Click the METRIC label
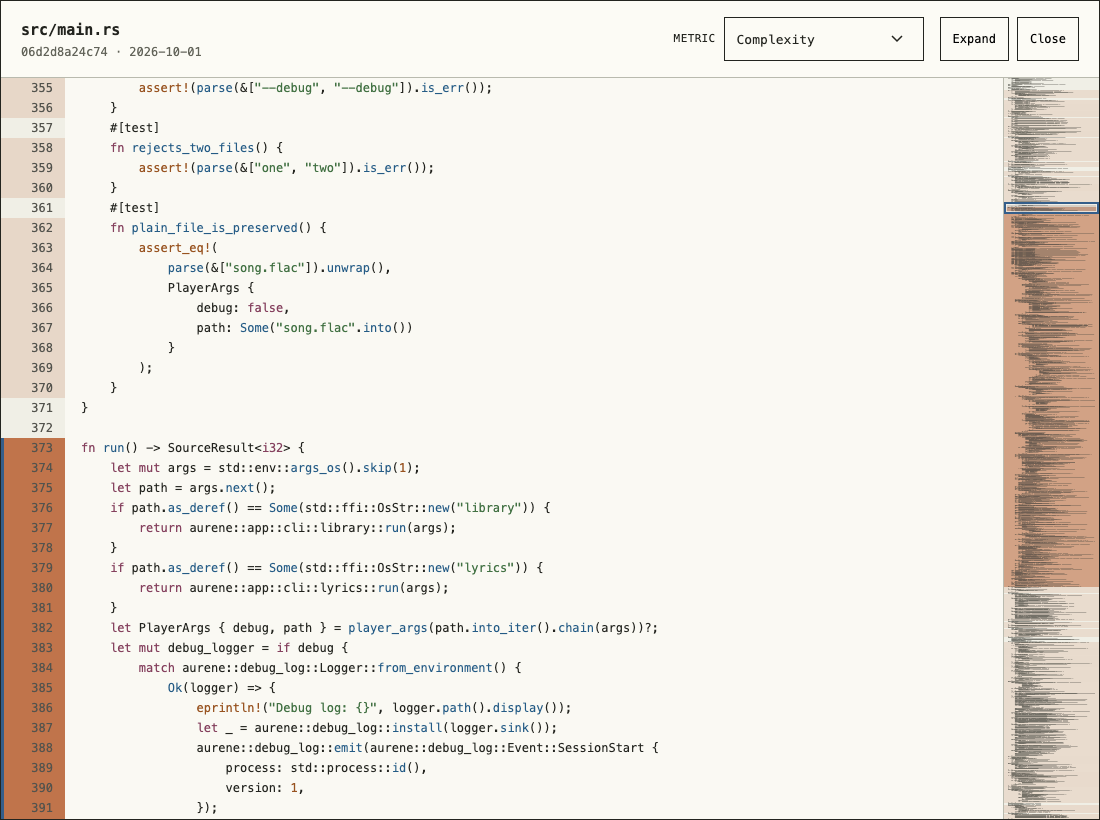 point(694,39)
